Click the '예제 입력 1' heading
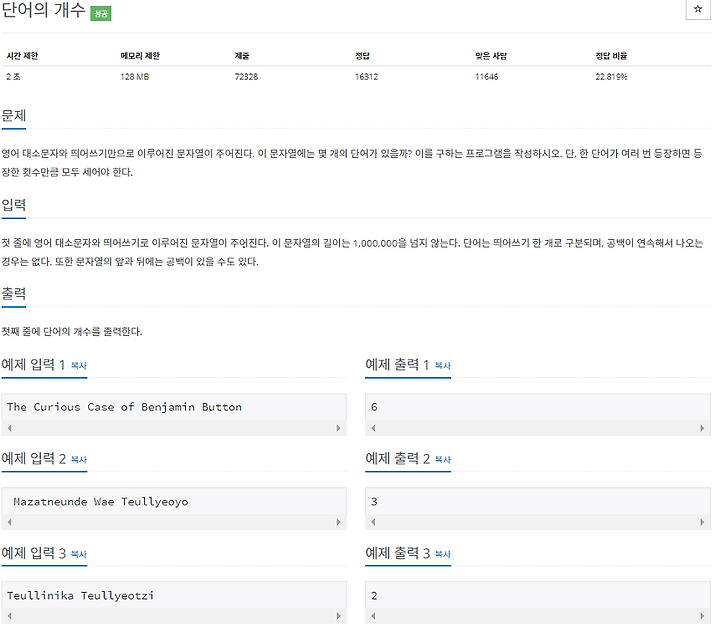The height and width of the screenshot is (632, 720). [x=33, y=365]
